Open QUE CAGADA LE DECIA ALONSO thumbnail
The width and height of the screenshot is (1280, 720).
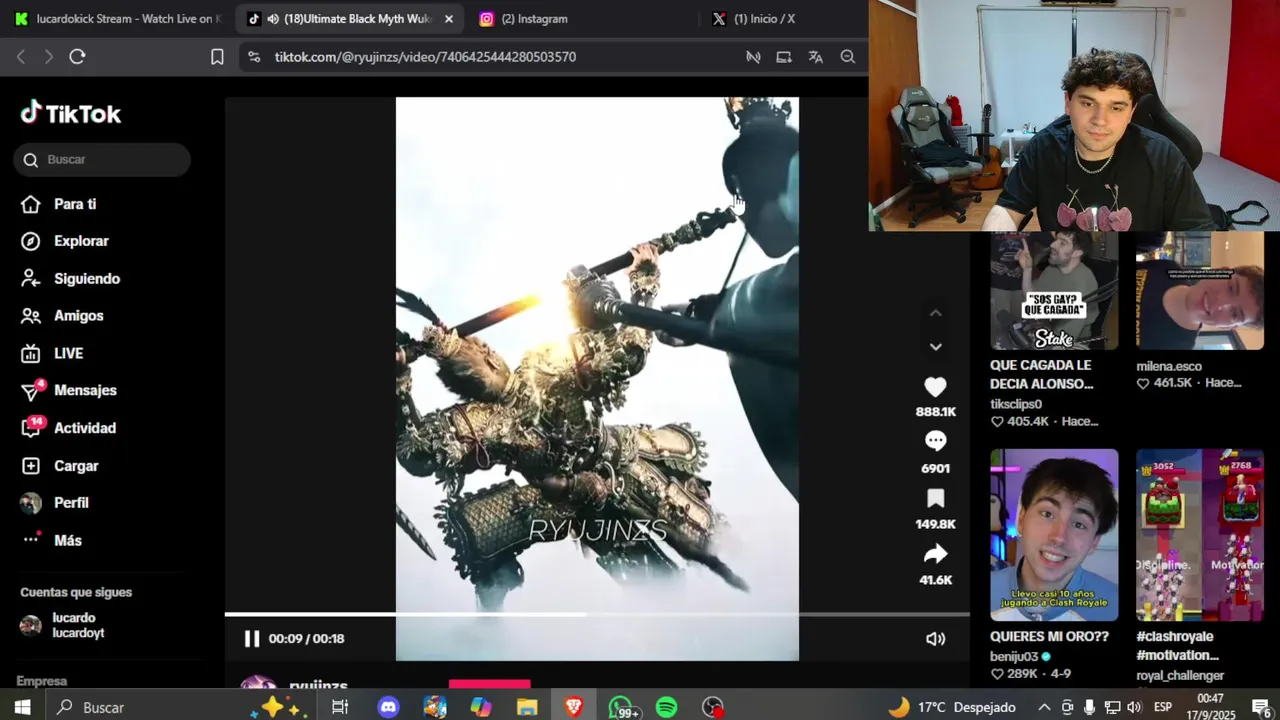click(x=1054, y=291)
